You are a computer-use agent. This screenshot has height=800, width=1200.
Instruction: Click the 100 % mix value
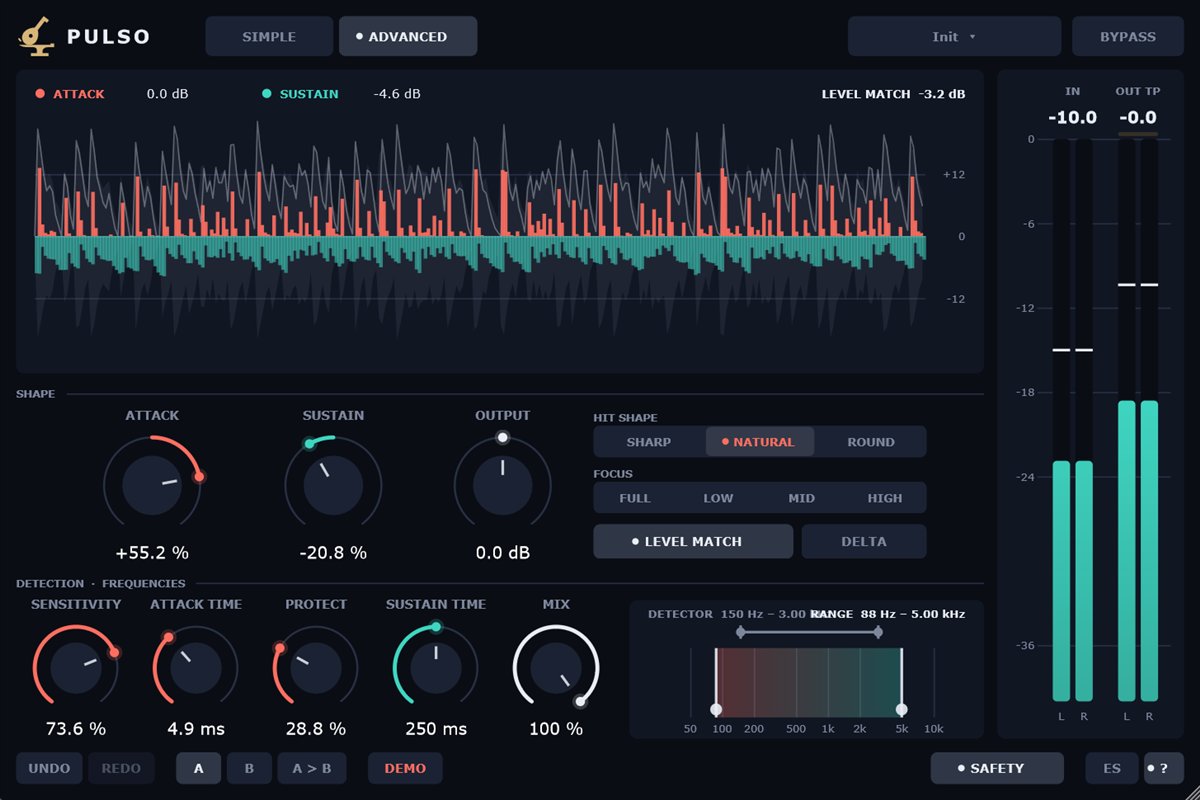pyautogui.click(x=556, y=729)
